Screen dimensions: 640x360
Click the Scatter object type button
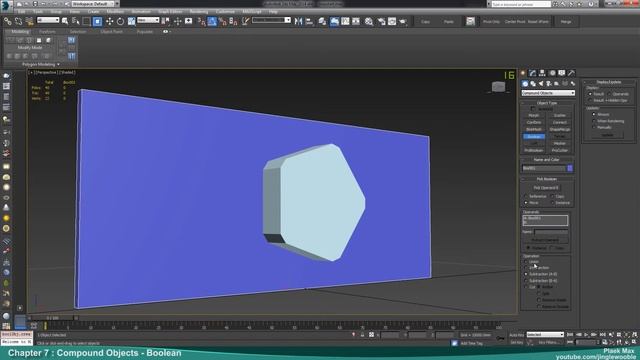click(560, 116)
